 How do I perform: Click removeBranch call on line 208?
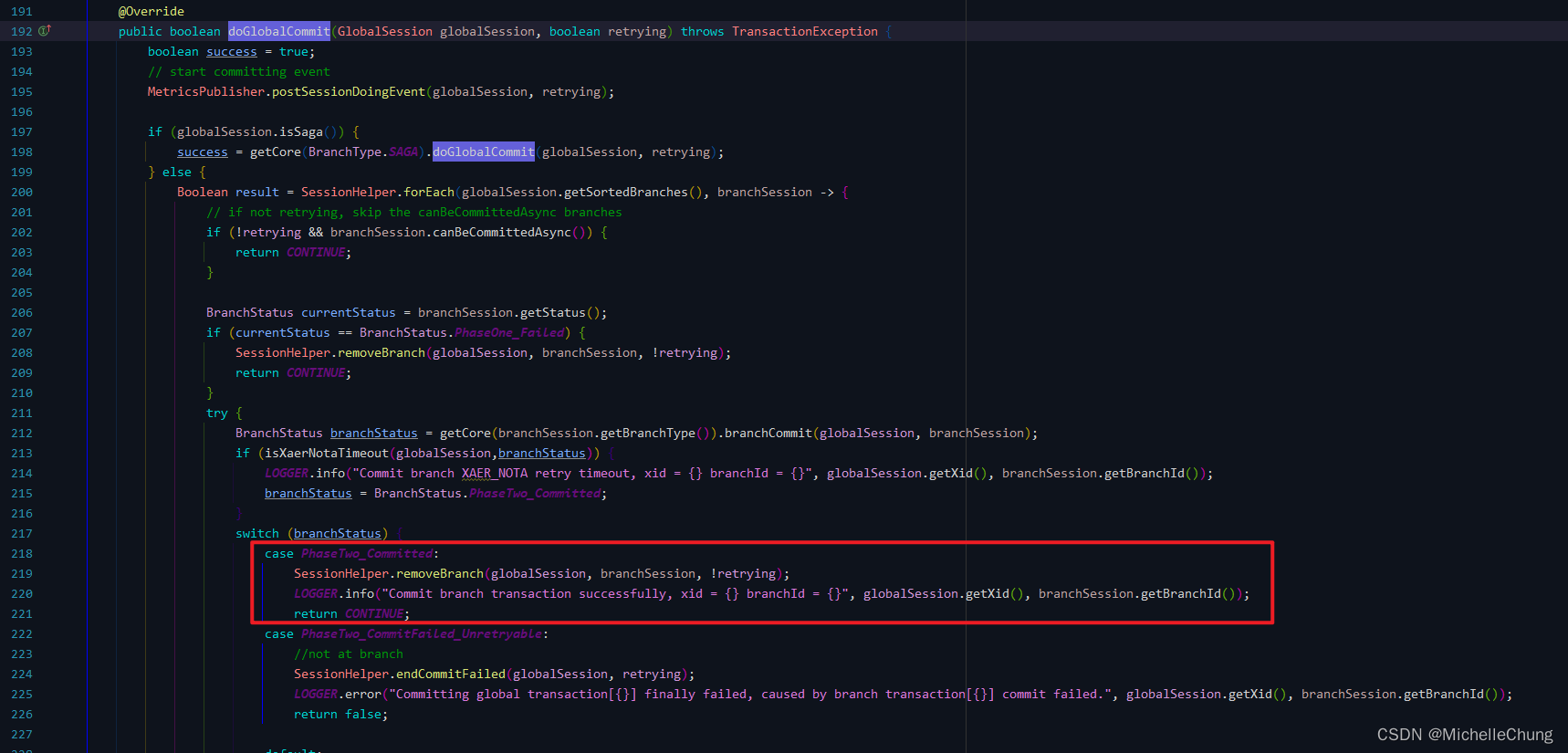click(x=382, y=352)
